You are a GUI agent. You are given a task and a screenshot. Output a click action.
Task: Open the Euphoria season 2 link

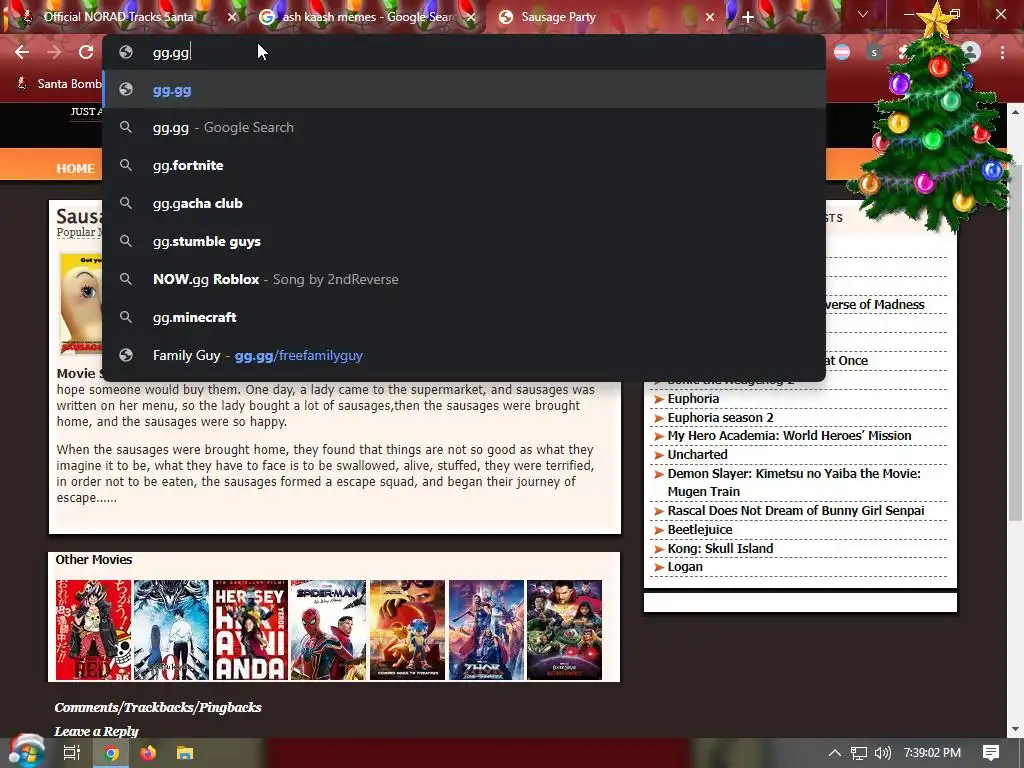pos(720,417)
